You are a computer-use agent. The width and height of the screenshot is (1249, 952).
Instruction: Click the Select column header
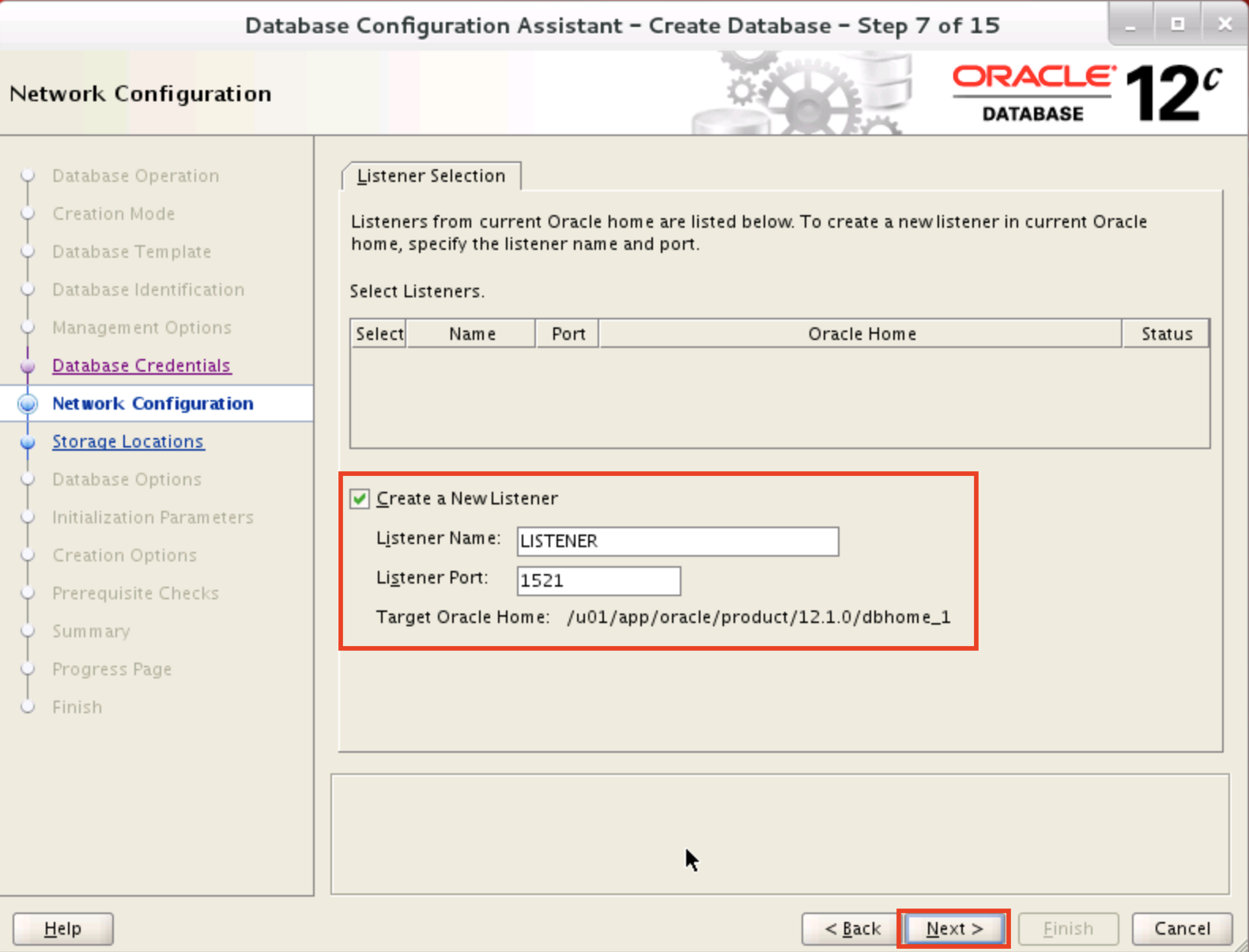[379, 334]
